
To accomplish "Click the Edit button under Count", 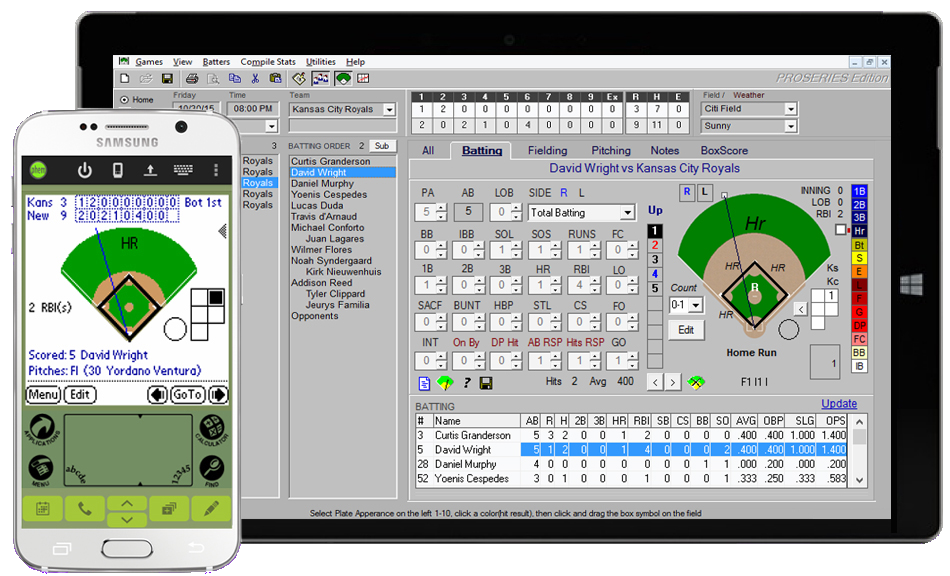I will (x=686, y=330).
